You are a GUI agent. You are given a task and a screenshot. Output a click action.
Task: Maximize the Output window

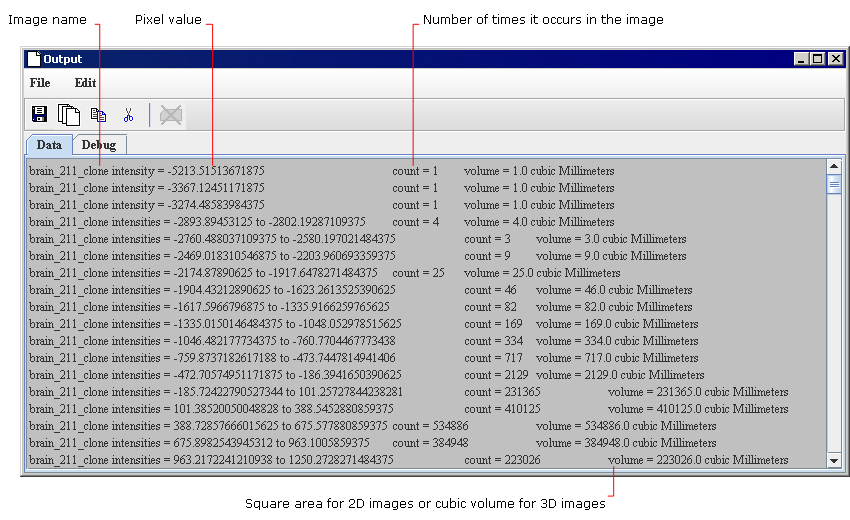(x=818, y=59)
